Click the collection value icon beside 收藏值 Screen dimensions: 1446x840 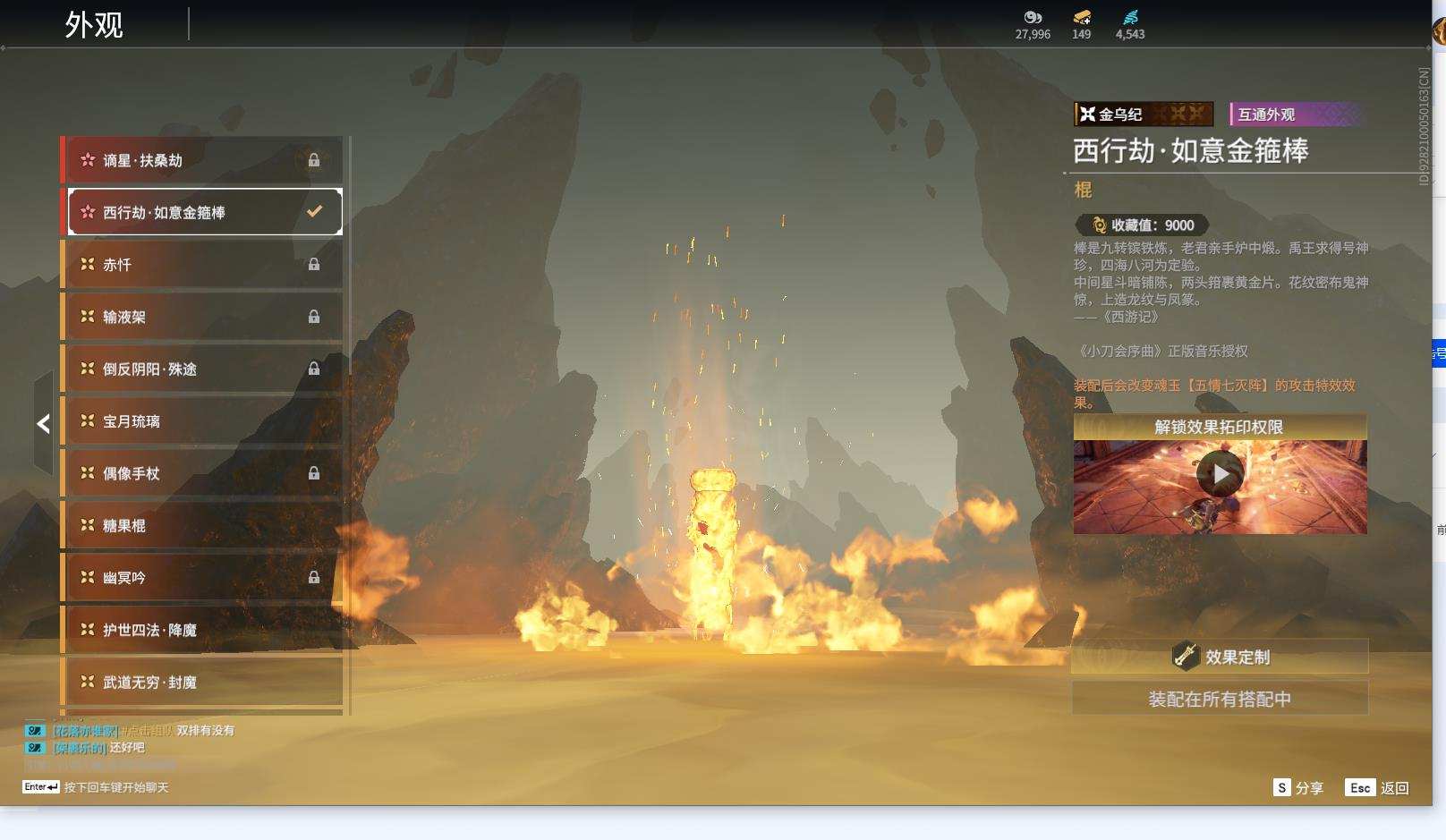1099,225
